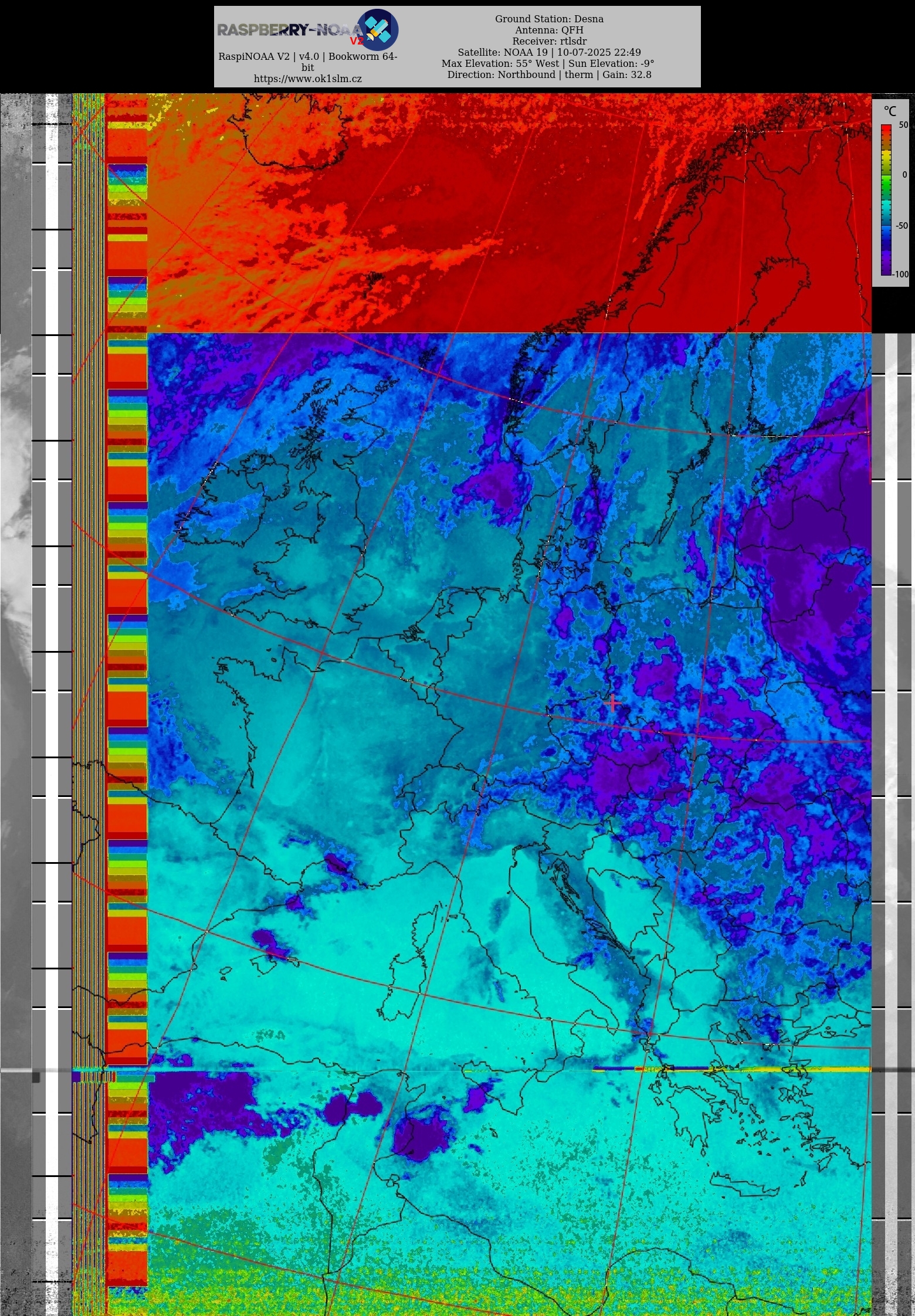
Task: Click the 'Direction: Northbound | therm | Gain: 32.8' line
Action: click(x=549, y=74)
